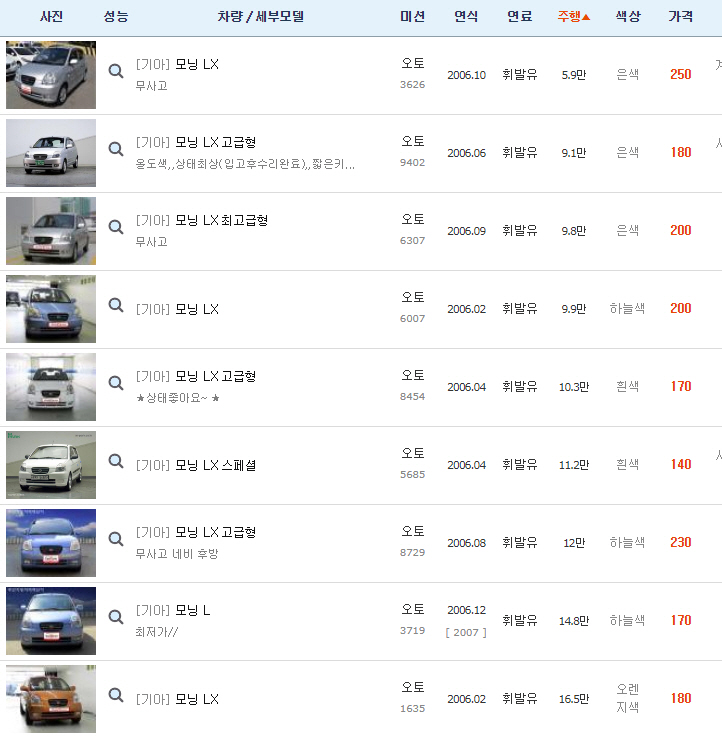This screenshot has width=722, height=738.
Task: Sort by the 연식 column header
Action: click(466, 16)
